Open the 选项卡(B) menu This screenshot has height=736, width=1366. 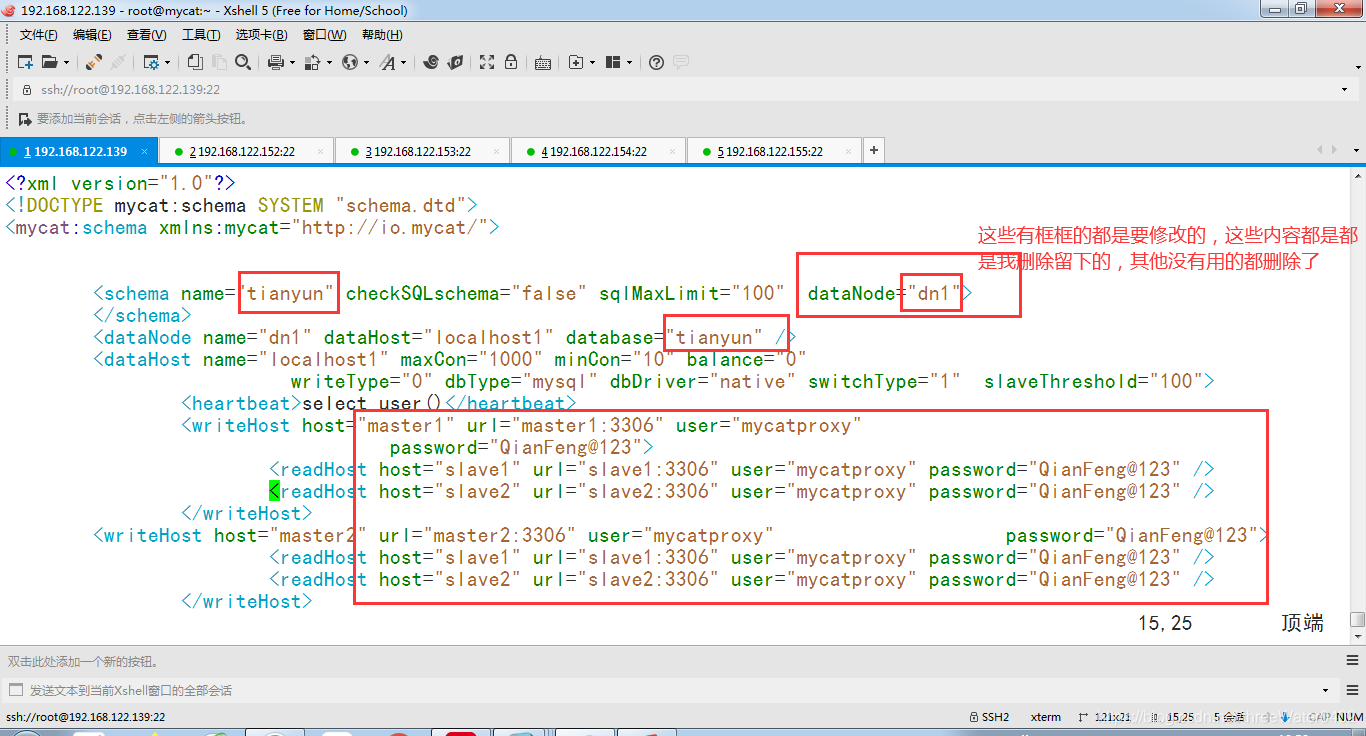pos(261,35)
